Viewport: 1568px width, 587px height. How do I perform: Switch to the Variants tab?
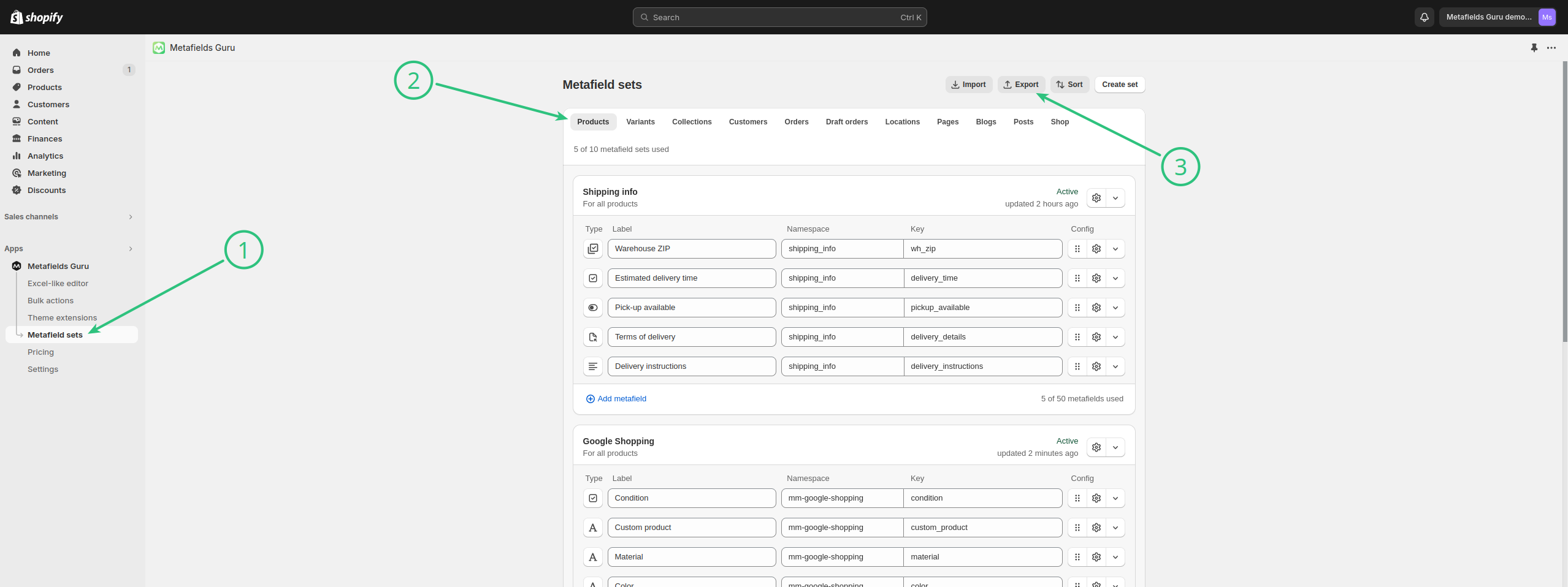(640, 122)
